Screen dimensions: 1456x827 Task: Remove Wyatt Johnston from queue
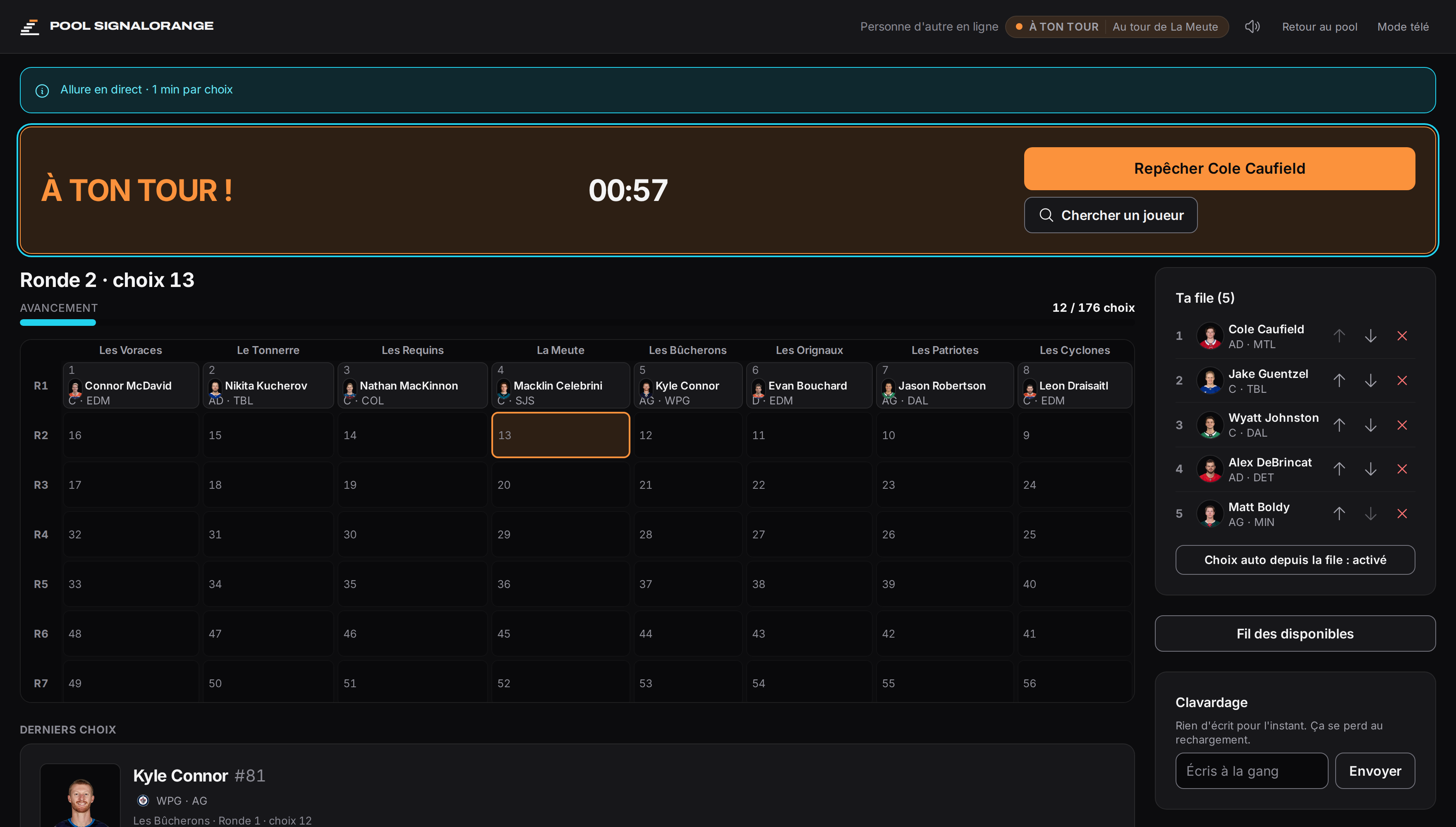pos(1402,425)
